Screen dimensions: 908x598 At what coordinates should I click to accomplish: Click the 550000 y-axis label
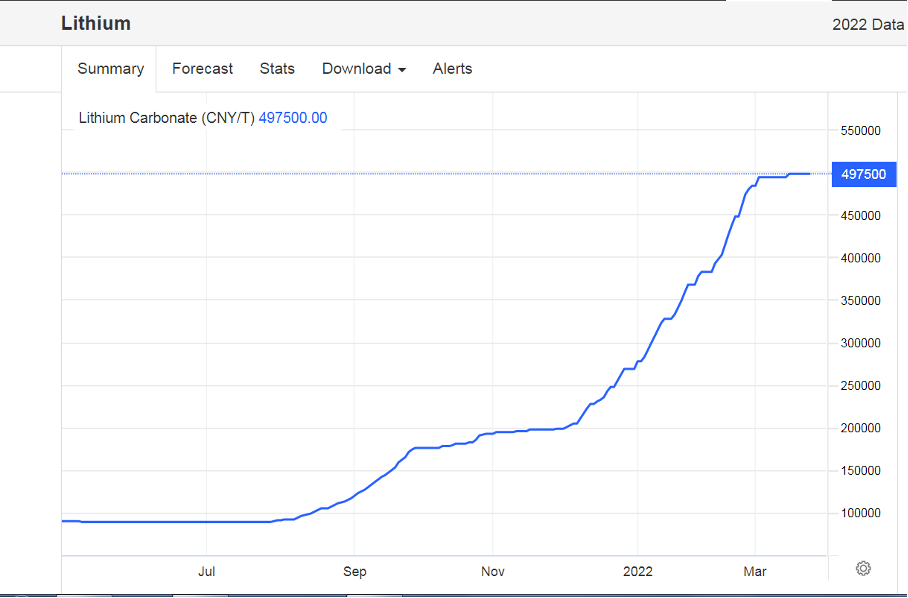(861, 131)
